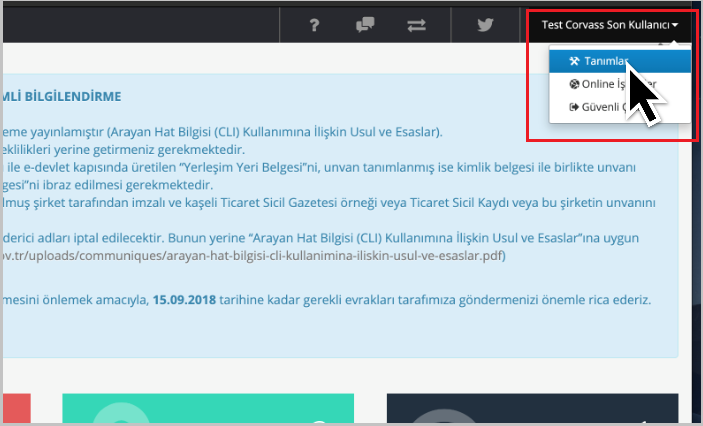The height and width of the screenshot is (426, 703).
Task: Open the teal dashboard card
Action: 208,409
